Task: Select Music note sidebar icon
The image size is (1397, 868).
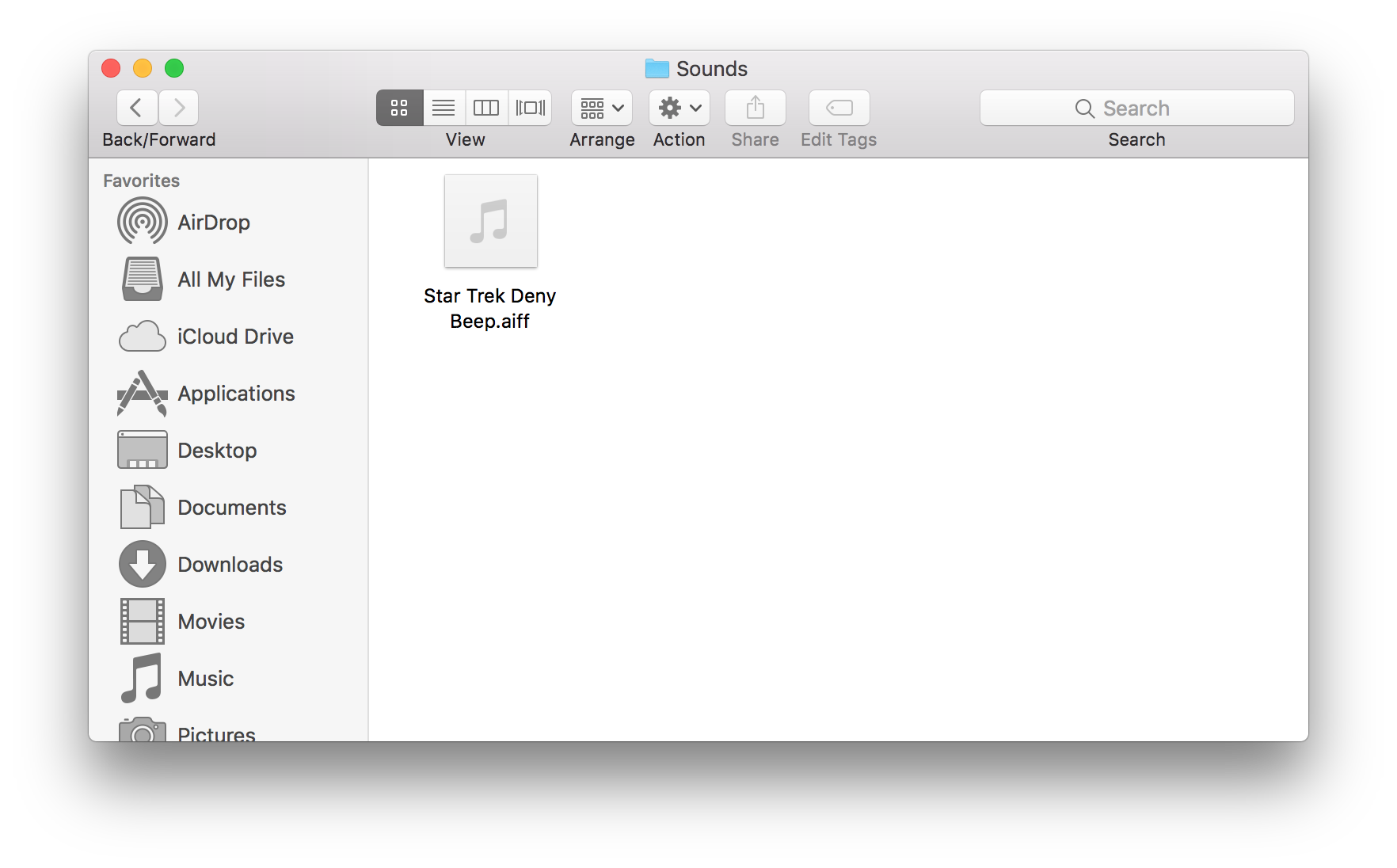Action: pyautogui.click(x=143, y=678)
